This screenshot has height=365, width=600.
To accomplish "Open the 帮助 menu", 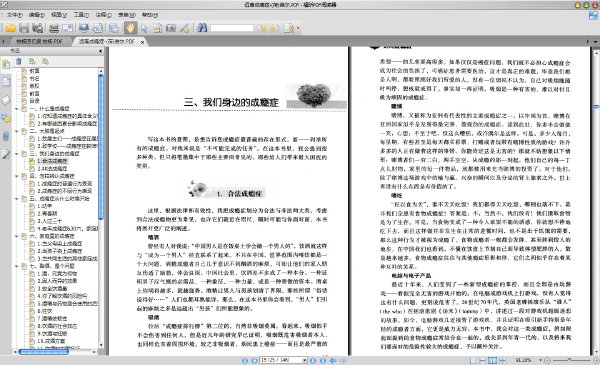I will coord(150,15).
